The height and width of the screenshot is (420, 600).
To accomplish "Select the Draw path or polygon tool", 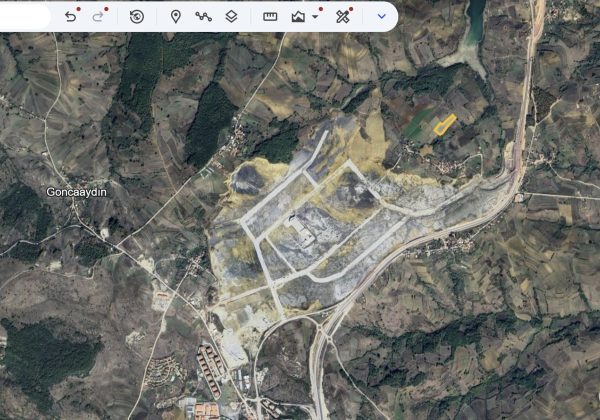I will coord(204,16).
